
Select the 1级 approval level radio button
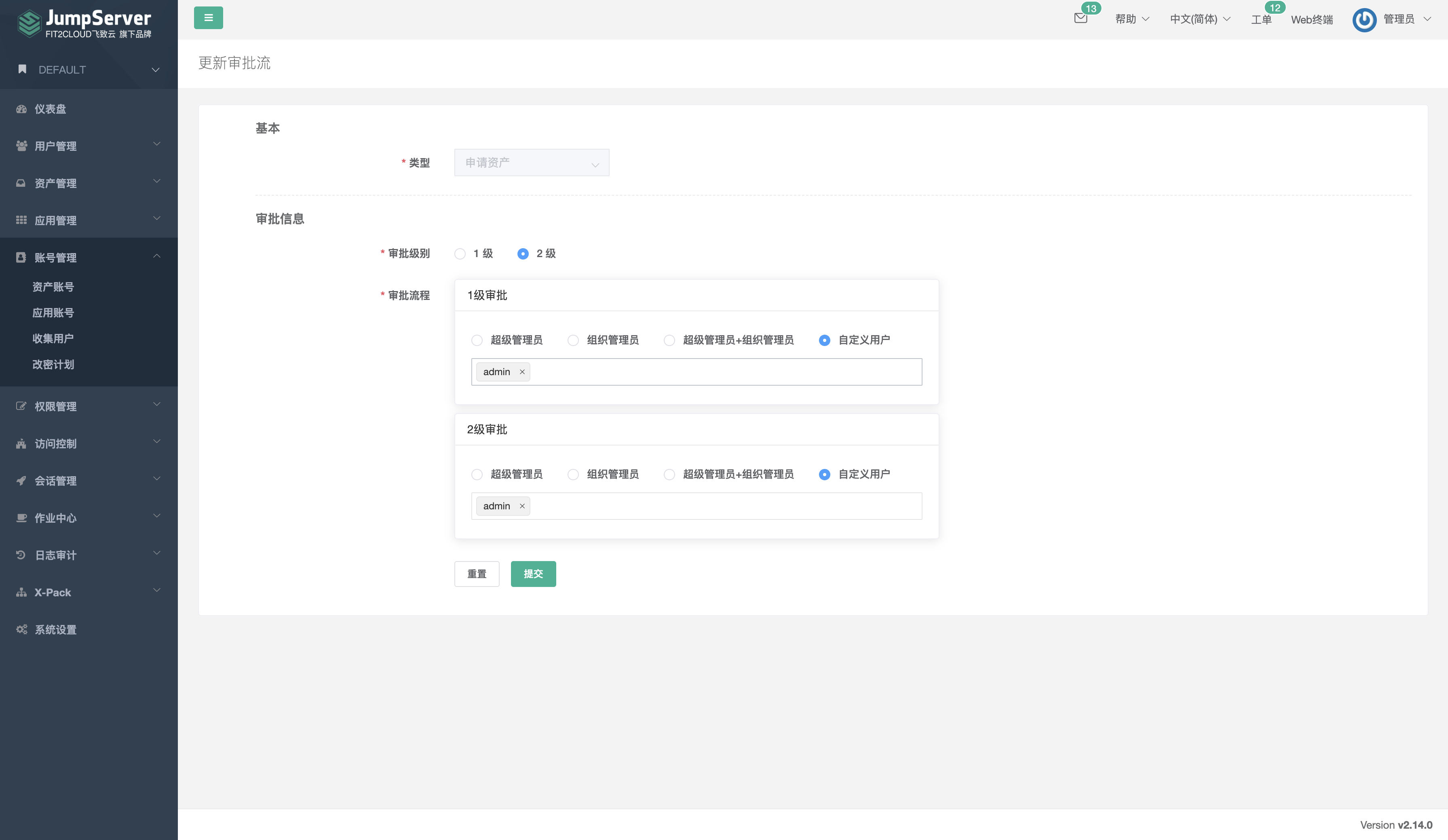[x=461, y=253]
